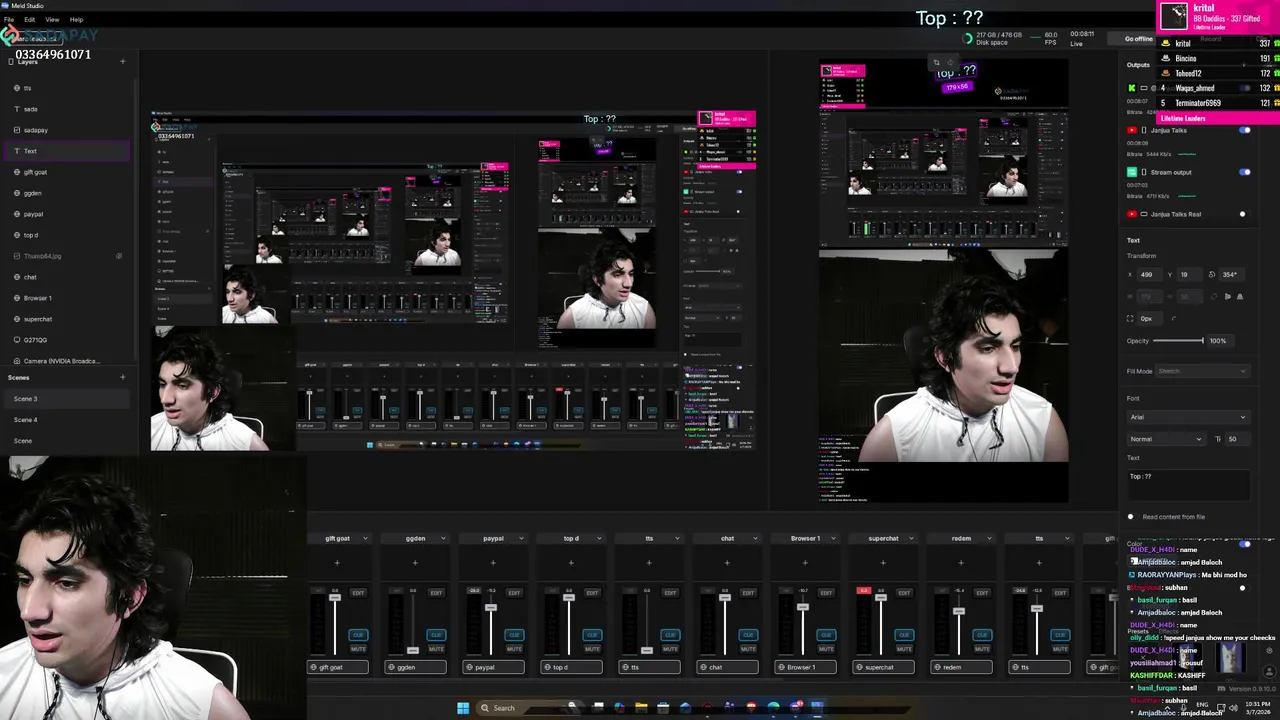Open the File menu
The image size is (1280, 720).
coord(9,19)
